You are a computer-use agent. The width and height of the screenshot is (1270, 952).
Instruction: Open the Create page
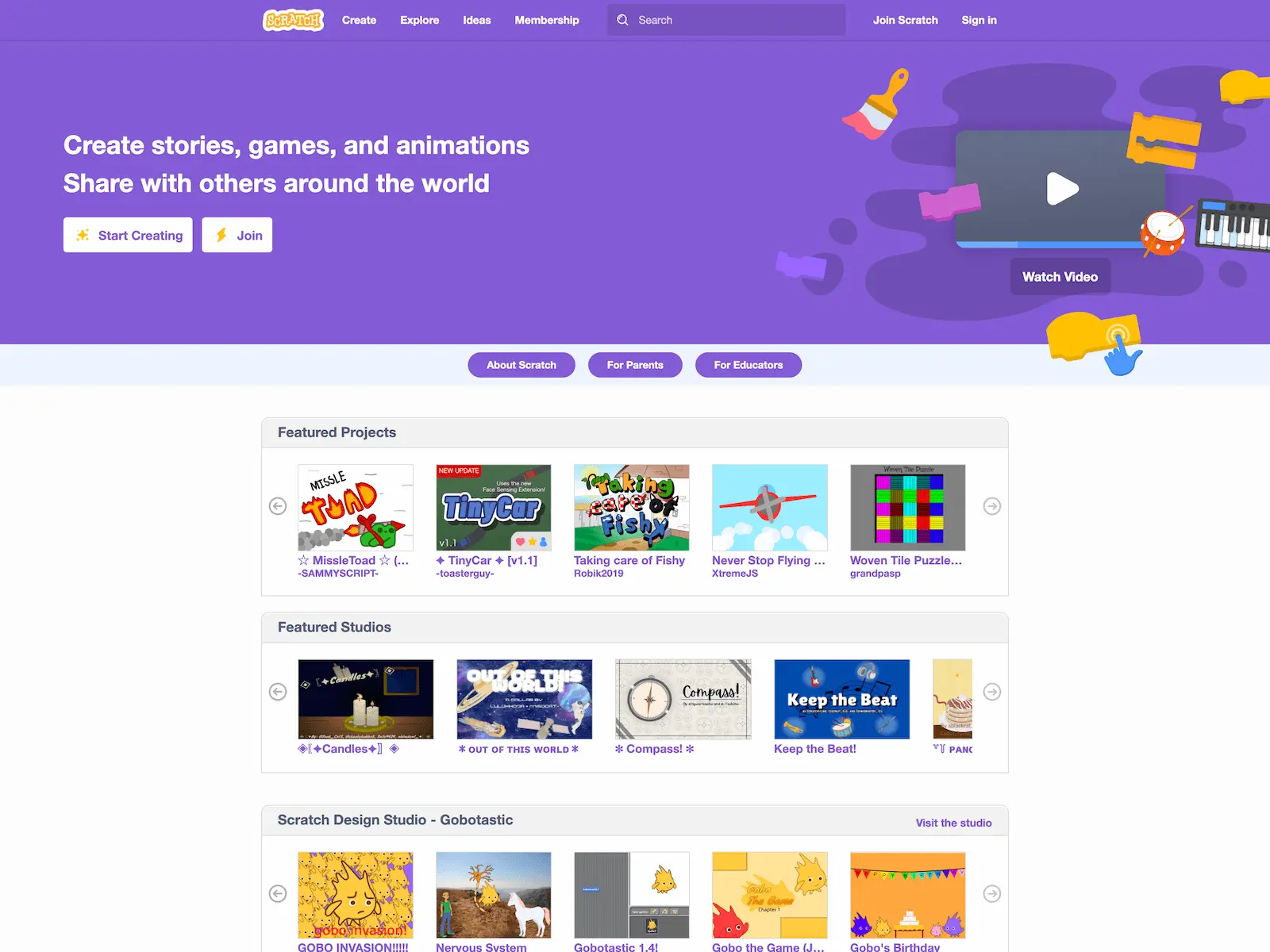pyautogui.click(x=359, y=20)
